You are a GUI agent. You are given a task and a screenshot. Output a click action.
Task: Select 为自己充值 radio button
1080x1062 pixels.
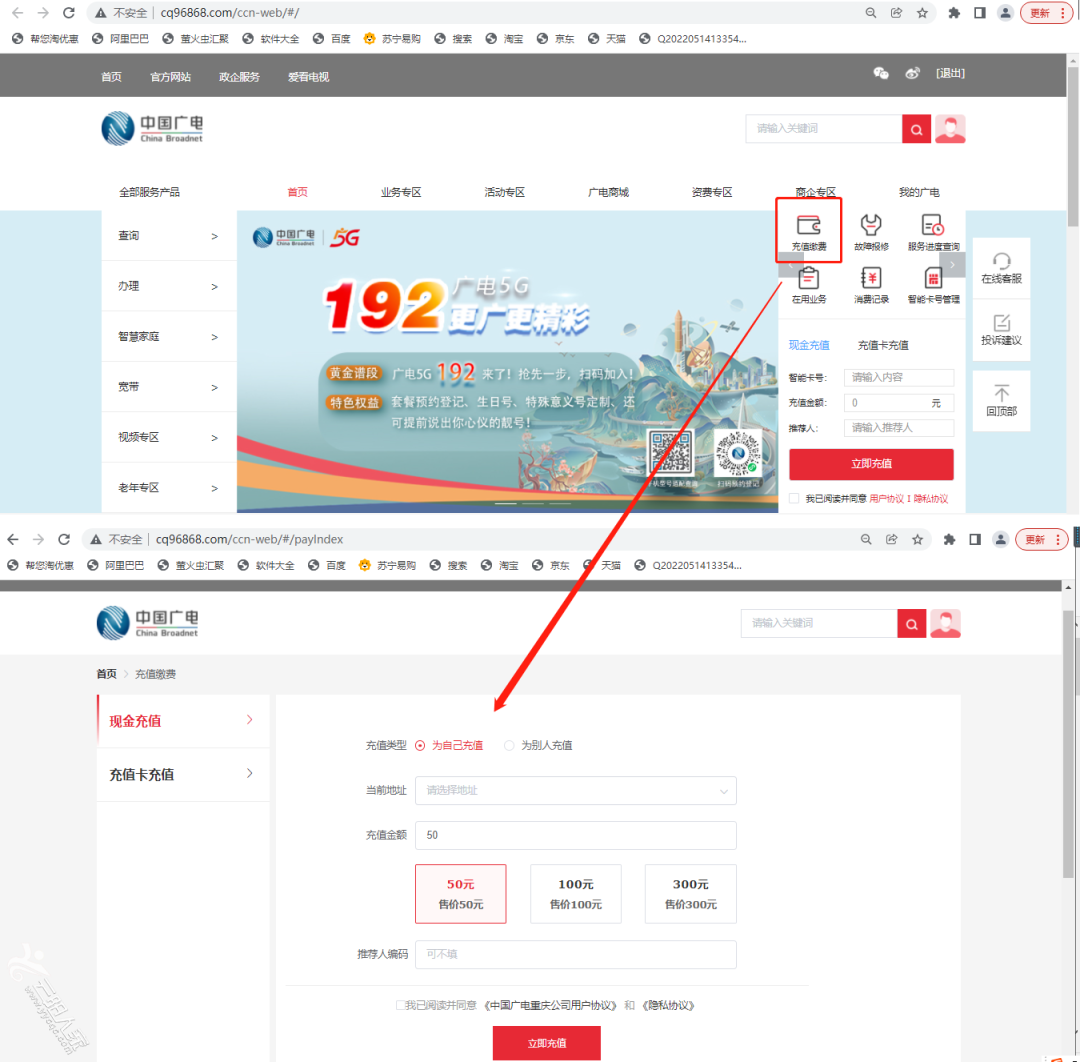420,745
